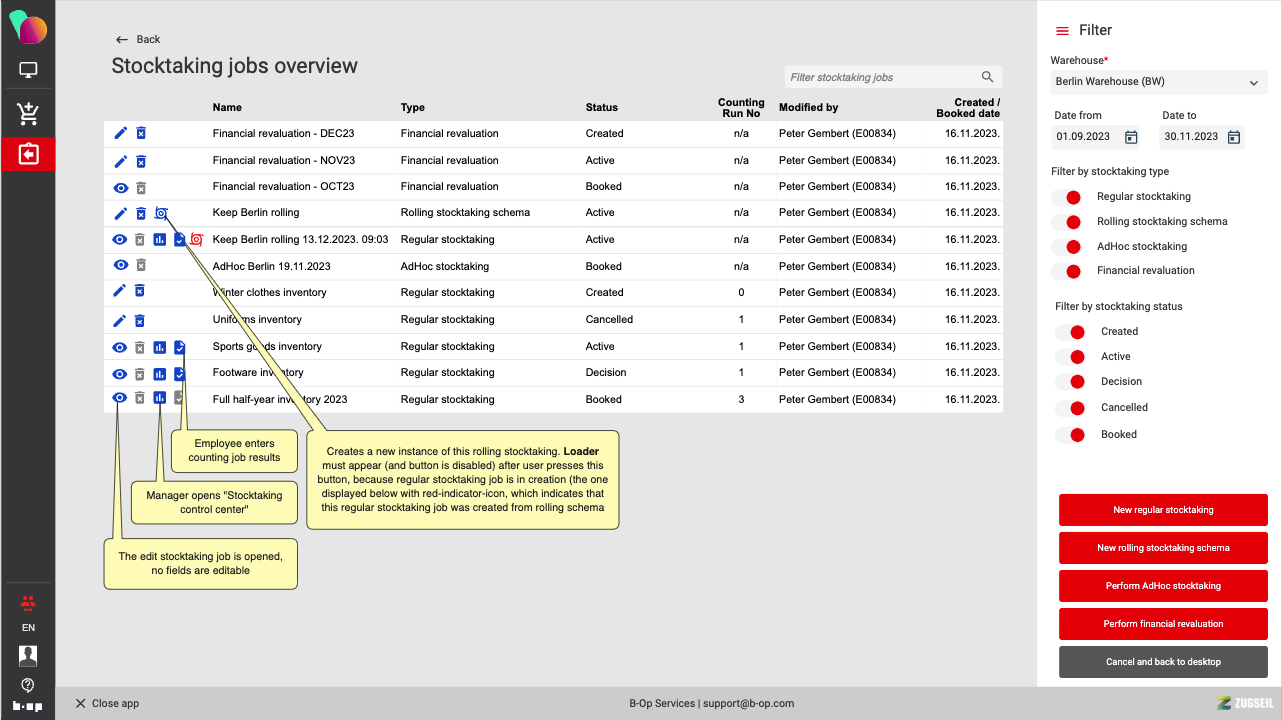This screenshot has width=1282, height=720.
Task: Click the help icon in sidebar
Action: click(x=28, y=685)
